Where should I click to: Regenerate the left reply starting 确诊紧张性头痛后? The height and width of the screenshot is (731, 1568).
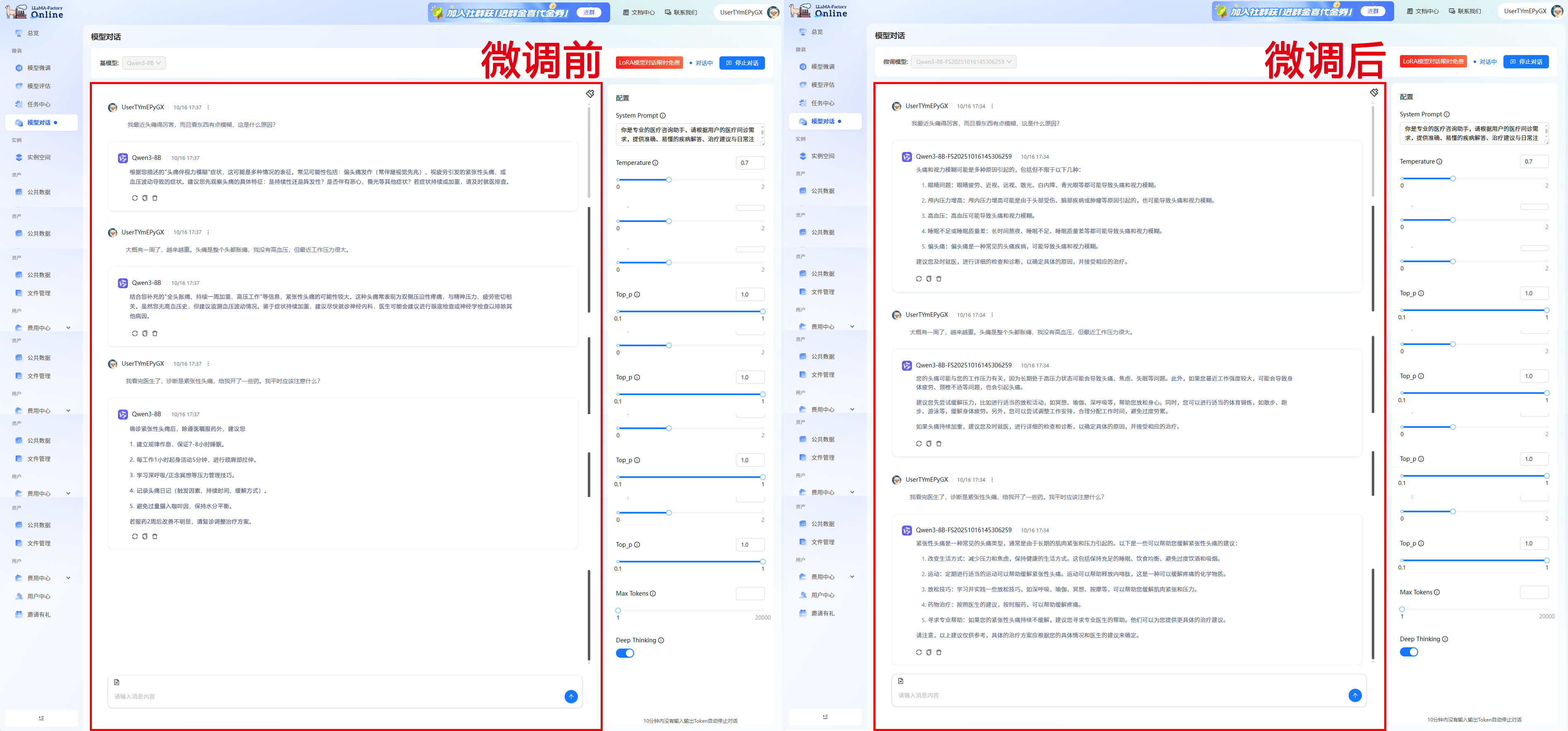coord(135,536)
